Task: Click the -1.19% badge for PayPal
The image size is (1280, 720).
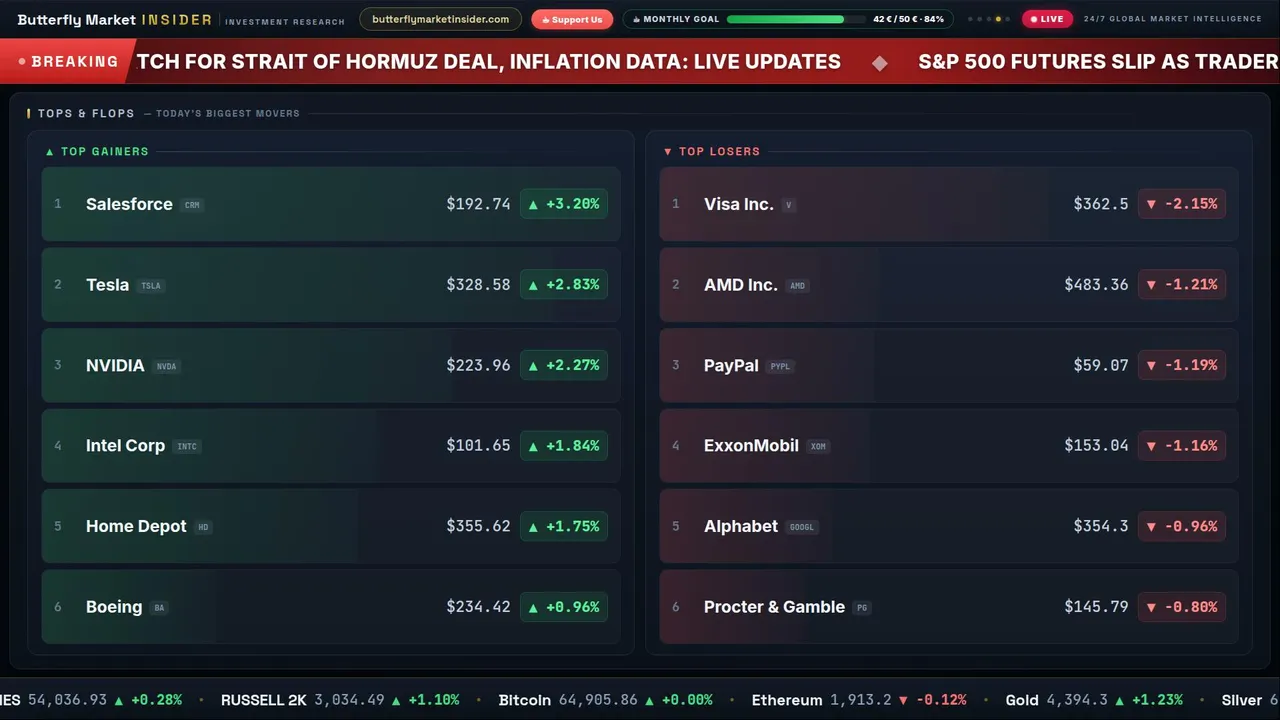Action: 1182,365
